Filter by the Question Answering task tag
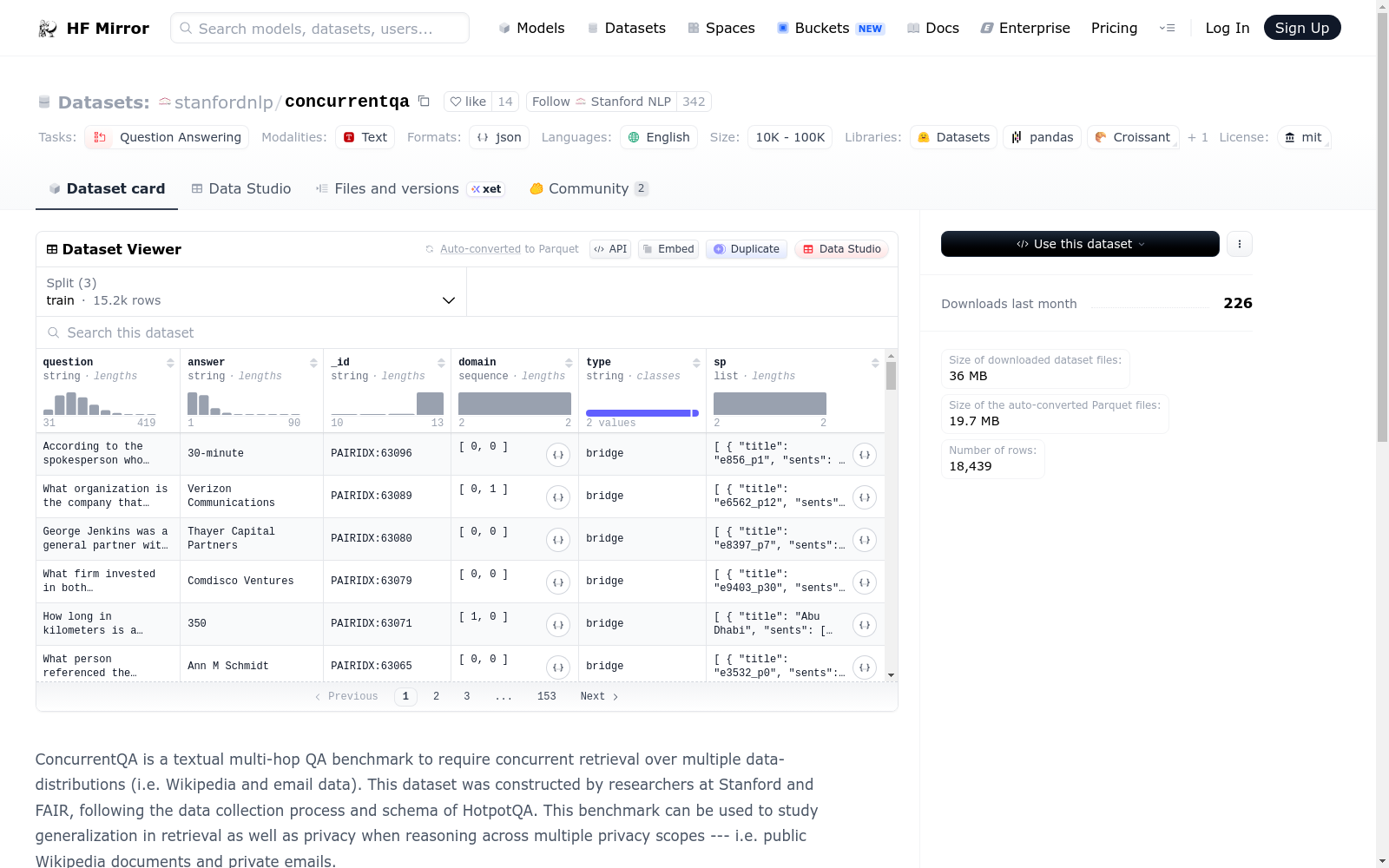1389x868 pixels. tap(167, 137)
